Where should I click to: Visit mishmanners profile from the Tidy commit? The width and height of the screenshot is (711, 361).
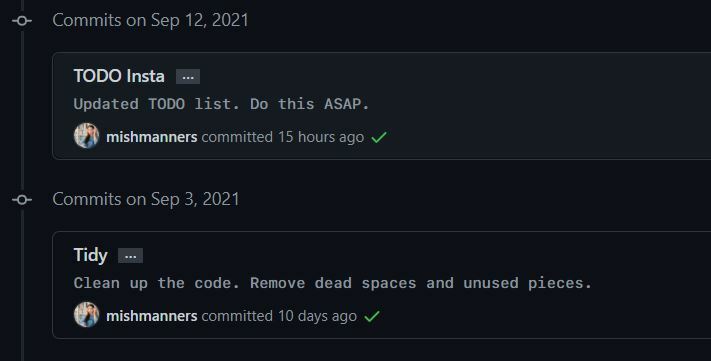tap(151, 316)
